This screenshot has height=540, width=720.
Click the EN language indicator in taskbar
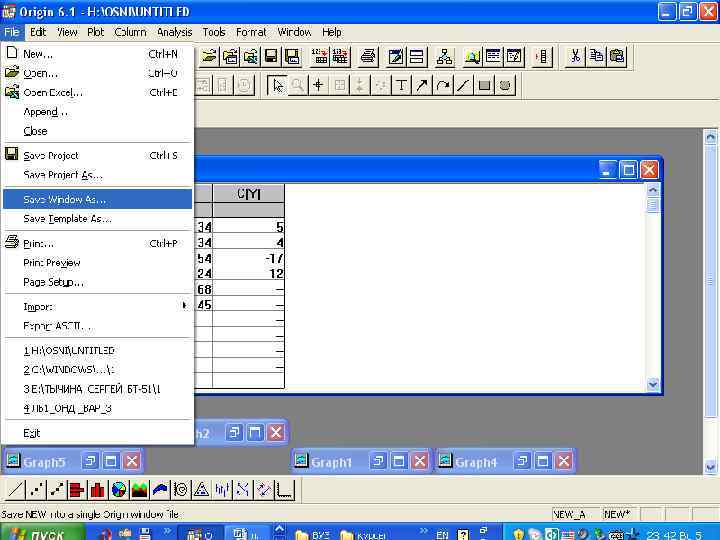(442, 534)
